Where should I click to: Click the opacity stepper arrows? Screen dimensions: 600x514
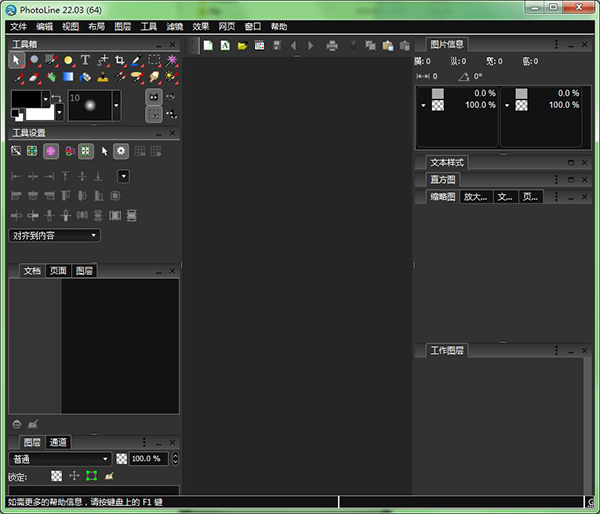tap(175, 459)
